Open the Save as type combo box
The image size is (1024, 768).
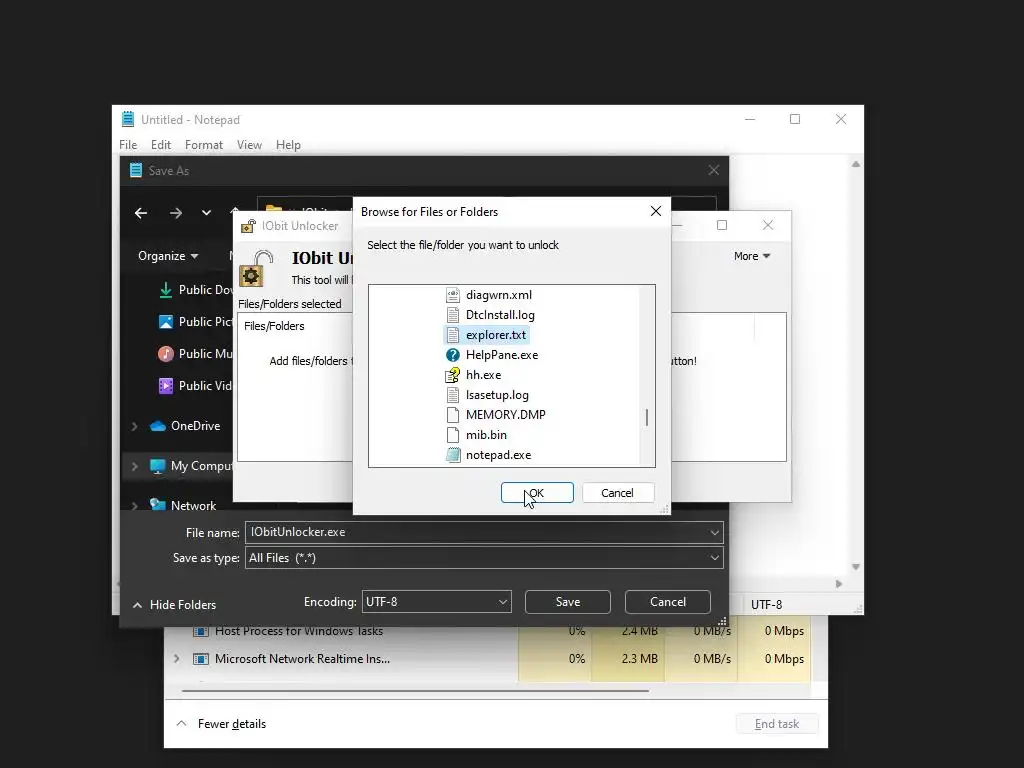pos(484,558)
